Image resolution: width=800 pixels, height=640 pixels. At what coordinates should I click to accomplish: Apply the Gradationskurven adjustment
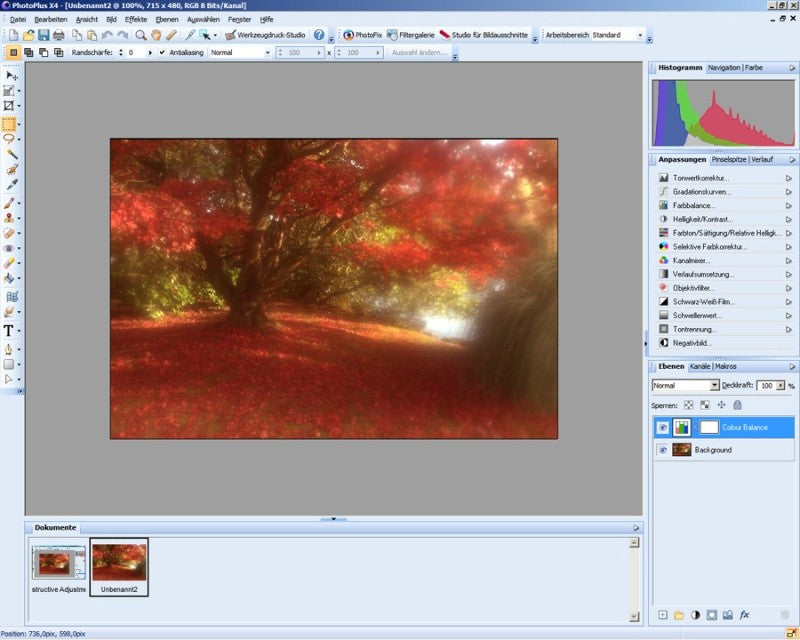click(702, 192)
